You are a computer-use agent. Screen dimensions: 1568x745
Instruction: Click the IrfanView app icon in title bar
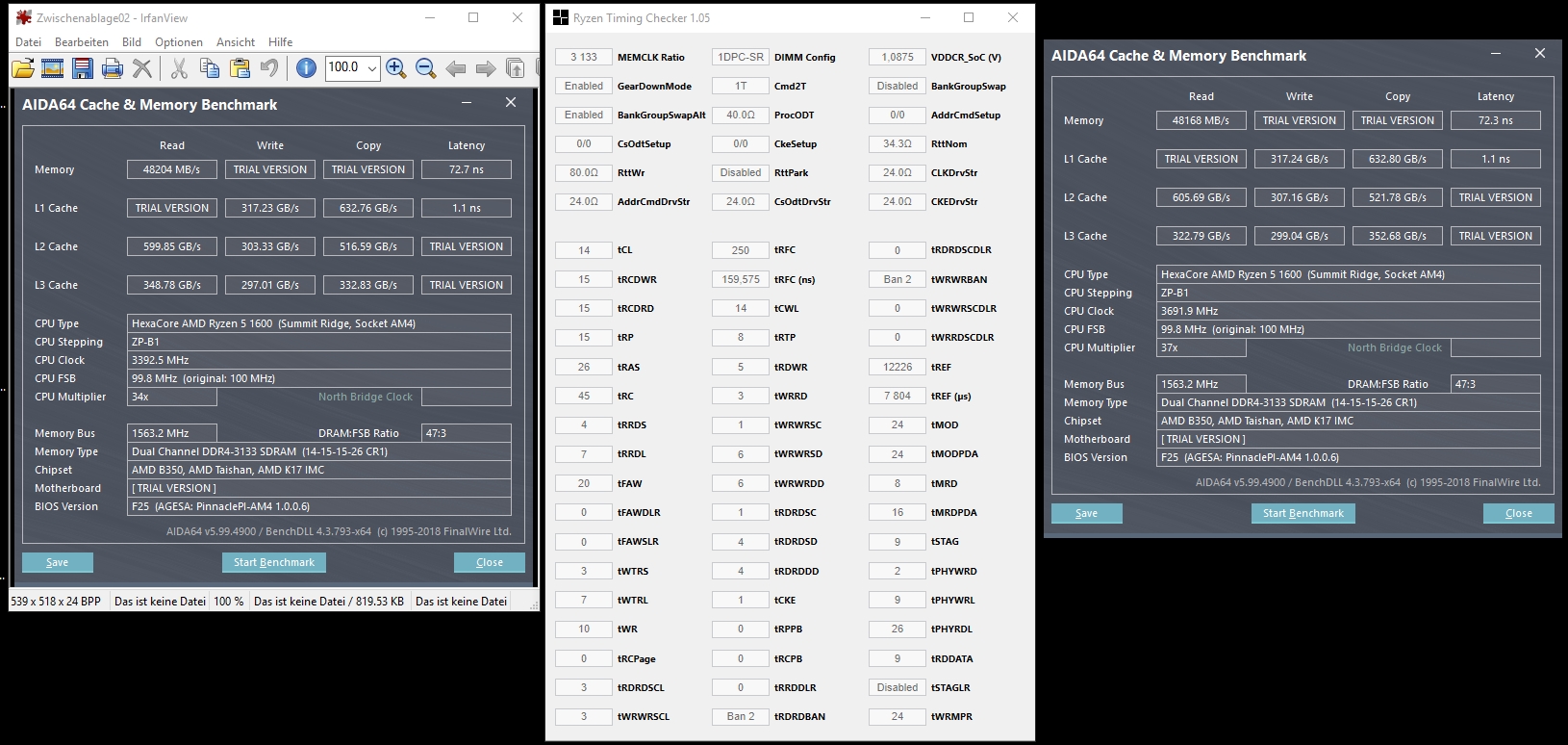24,17
